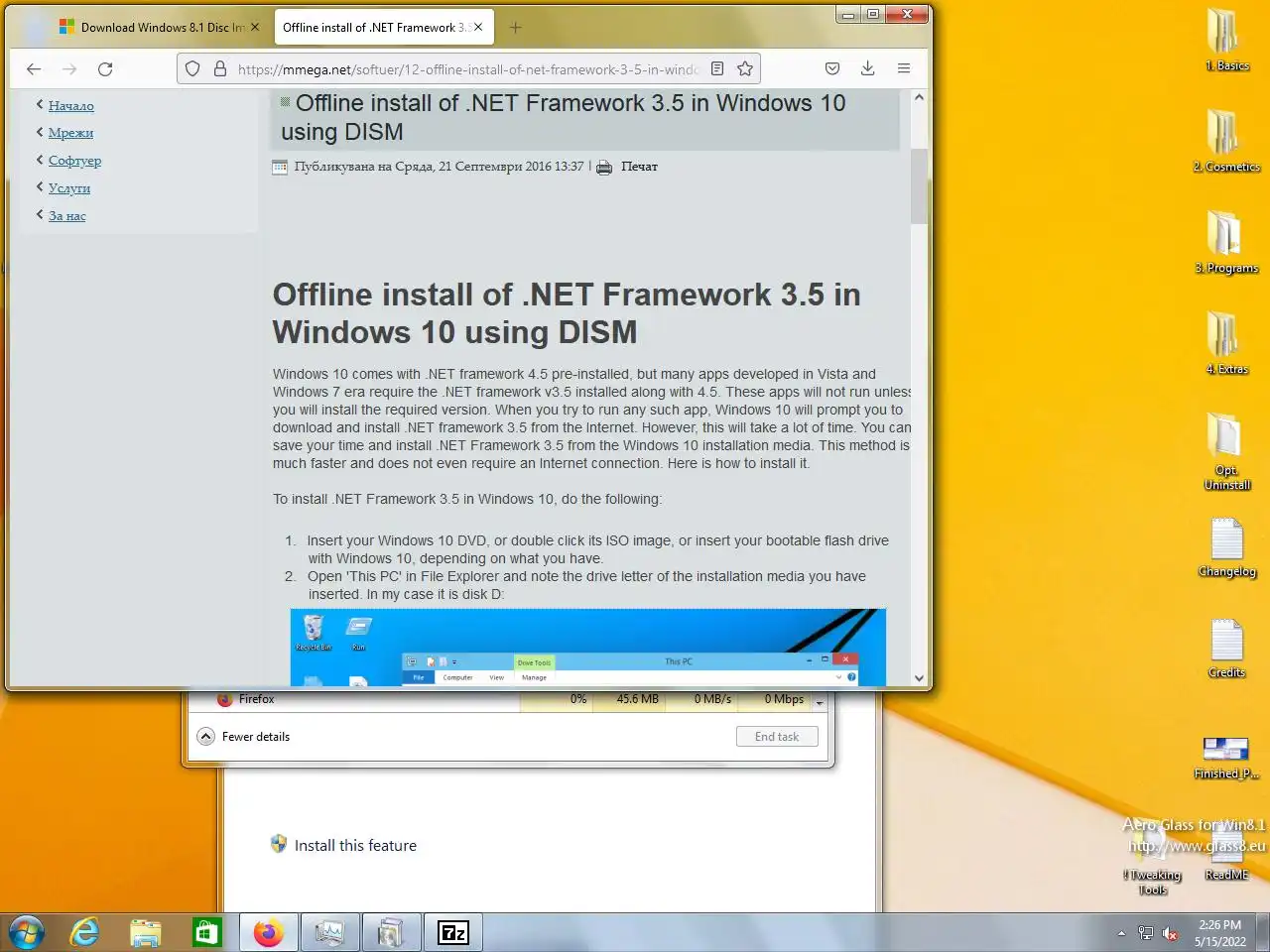This screenshot has height=952, width=1270.
Task: Click the Firefox forward arrow
Action: [x=69, y=68]
